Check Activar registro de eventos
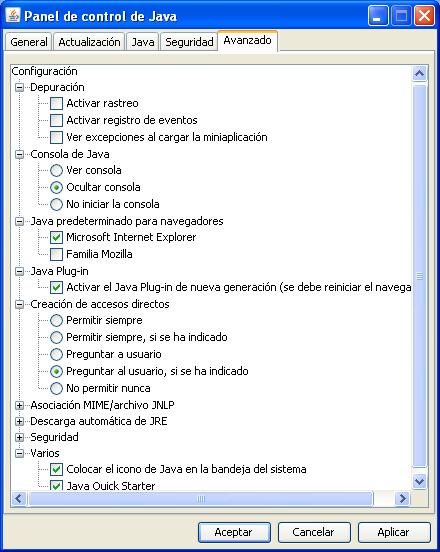440x552 pixels. tap(56, 120)
